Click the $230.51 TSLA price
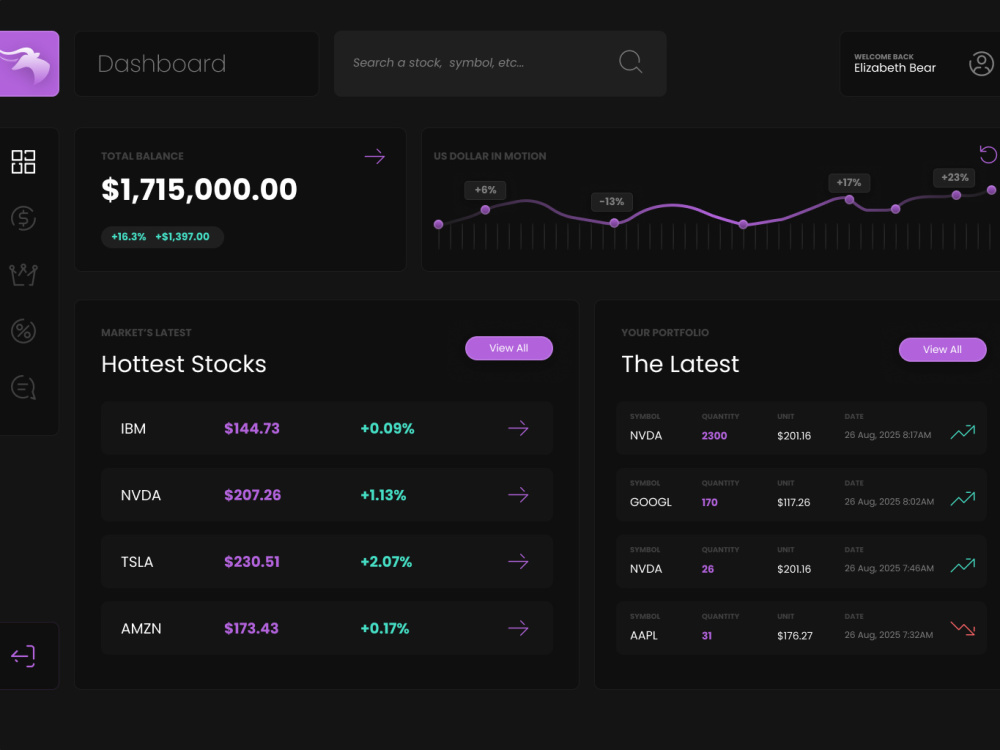 click(x=252, y=562)
